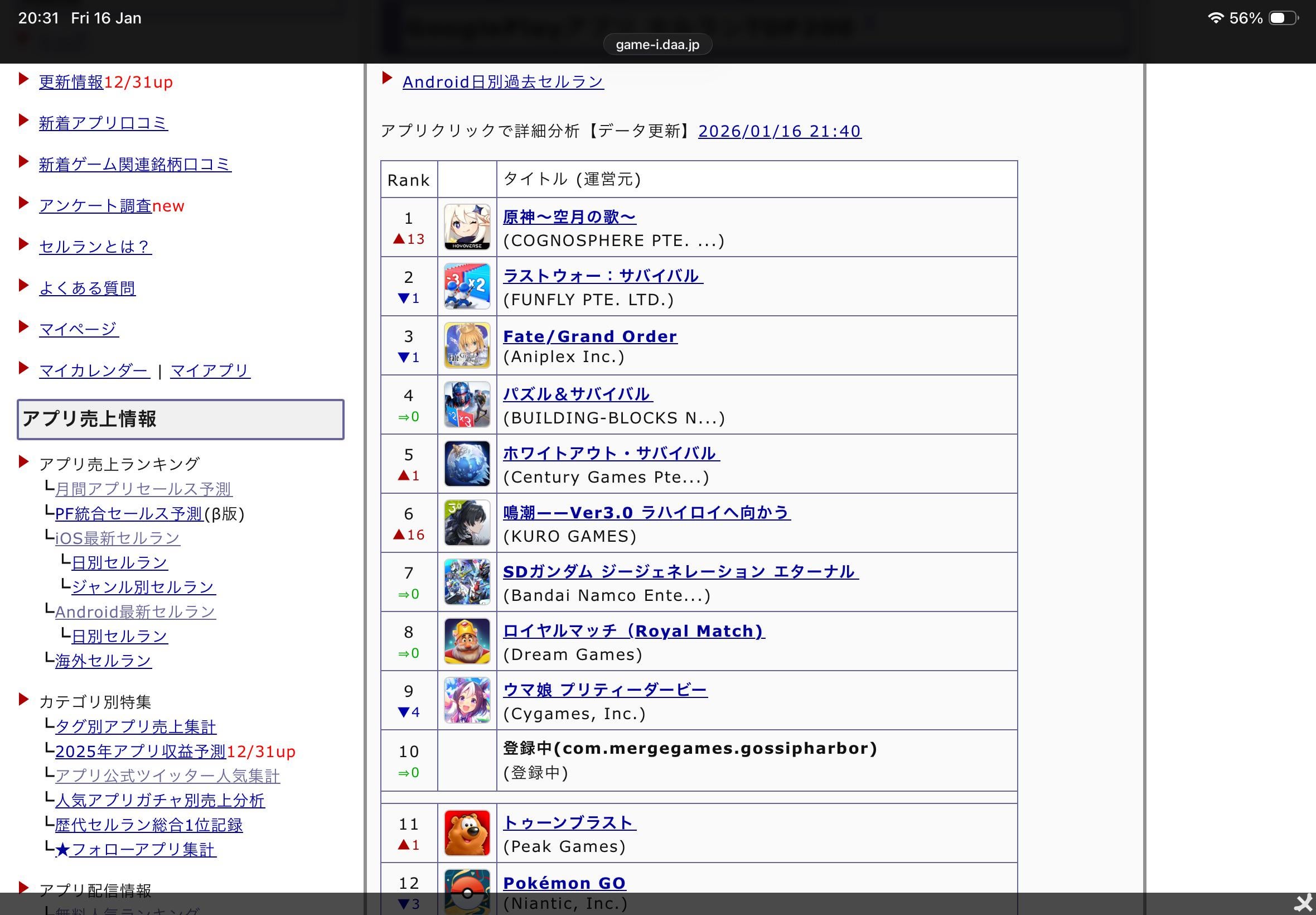Open 月間アプリセールス予測 link
The image size is (1316, 915).
point(143,489)
